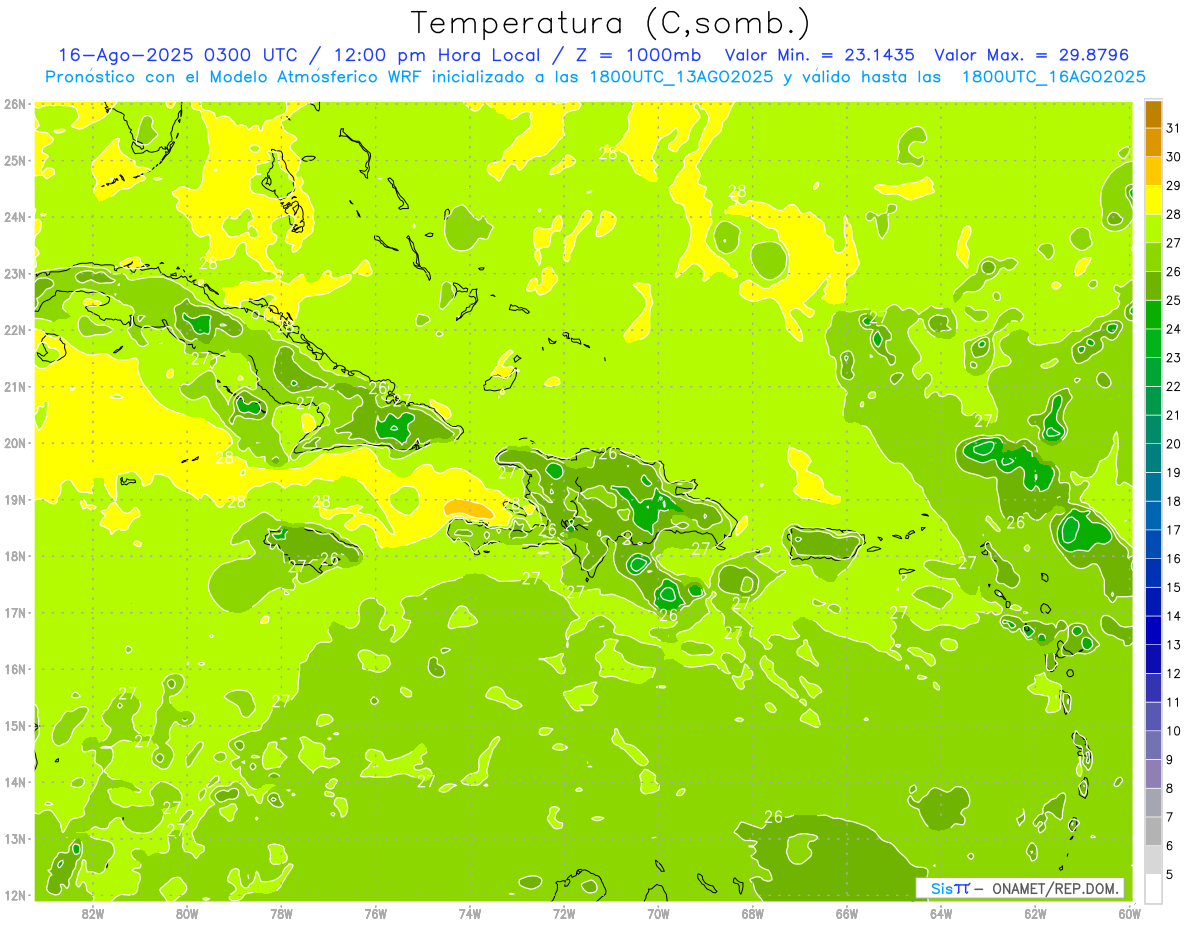Click the 76W longitude axis label
The width and height of the screenshot is (1200, 927).
[x=375, y=913]
